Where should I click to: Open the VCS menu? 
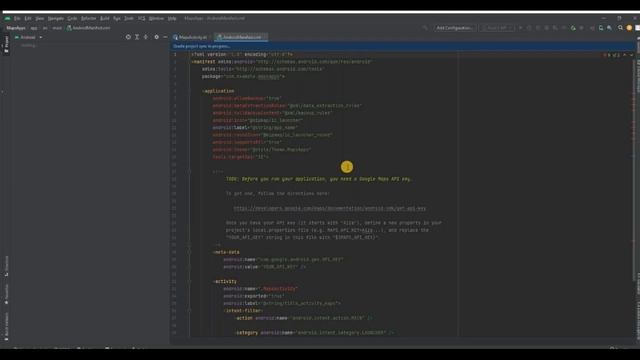pos(141,18)
